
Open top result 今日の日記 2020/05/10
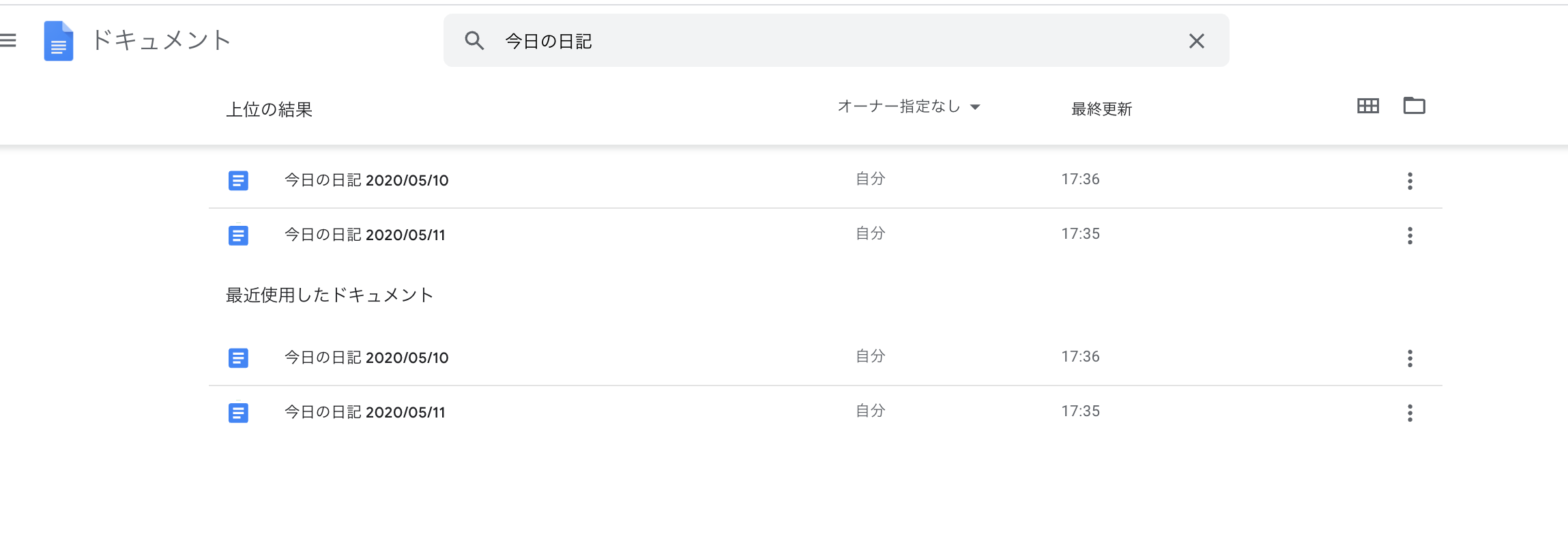366,181
